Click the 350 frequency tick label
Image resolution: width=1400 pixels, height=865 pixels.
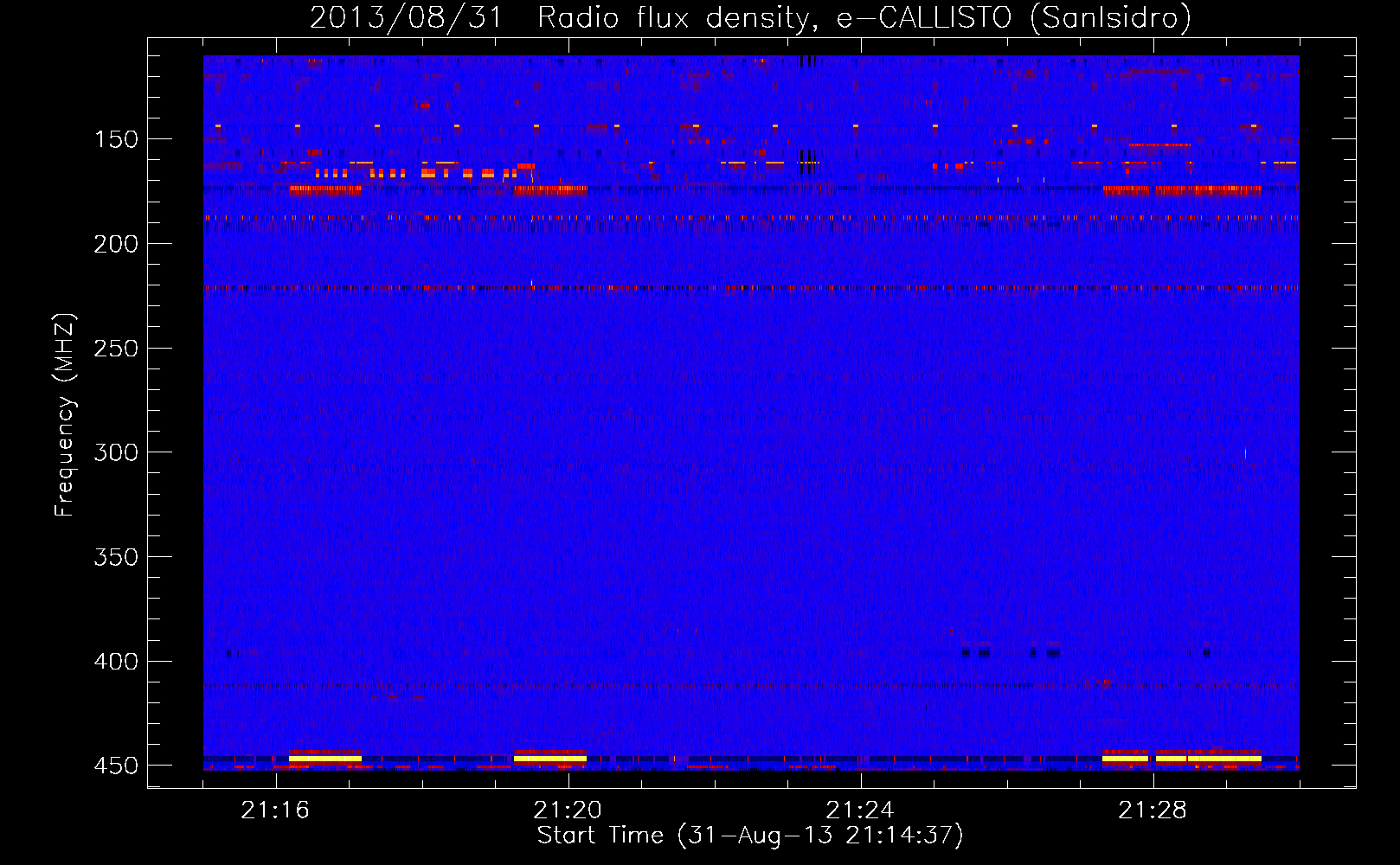[116, 557]
